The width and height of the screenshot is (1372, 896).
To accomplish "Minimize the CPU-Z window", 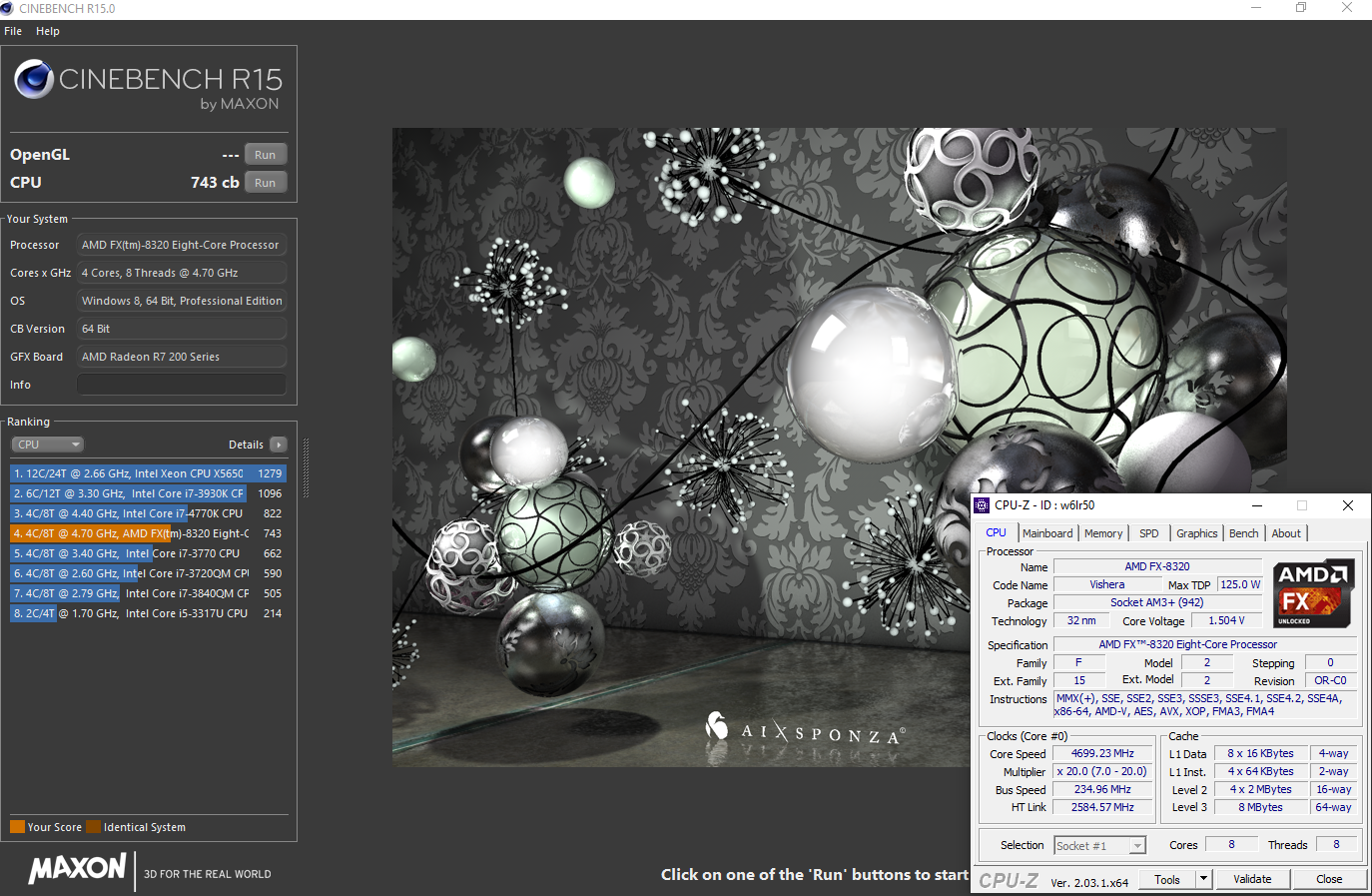I will (x=1257, y=505).
